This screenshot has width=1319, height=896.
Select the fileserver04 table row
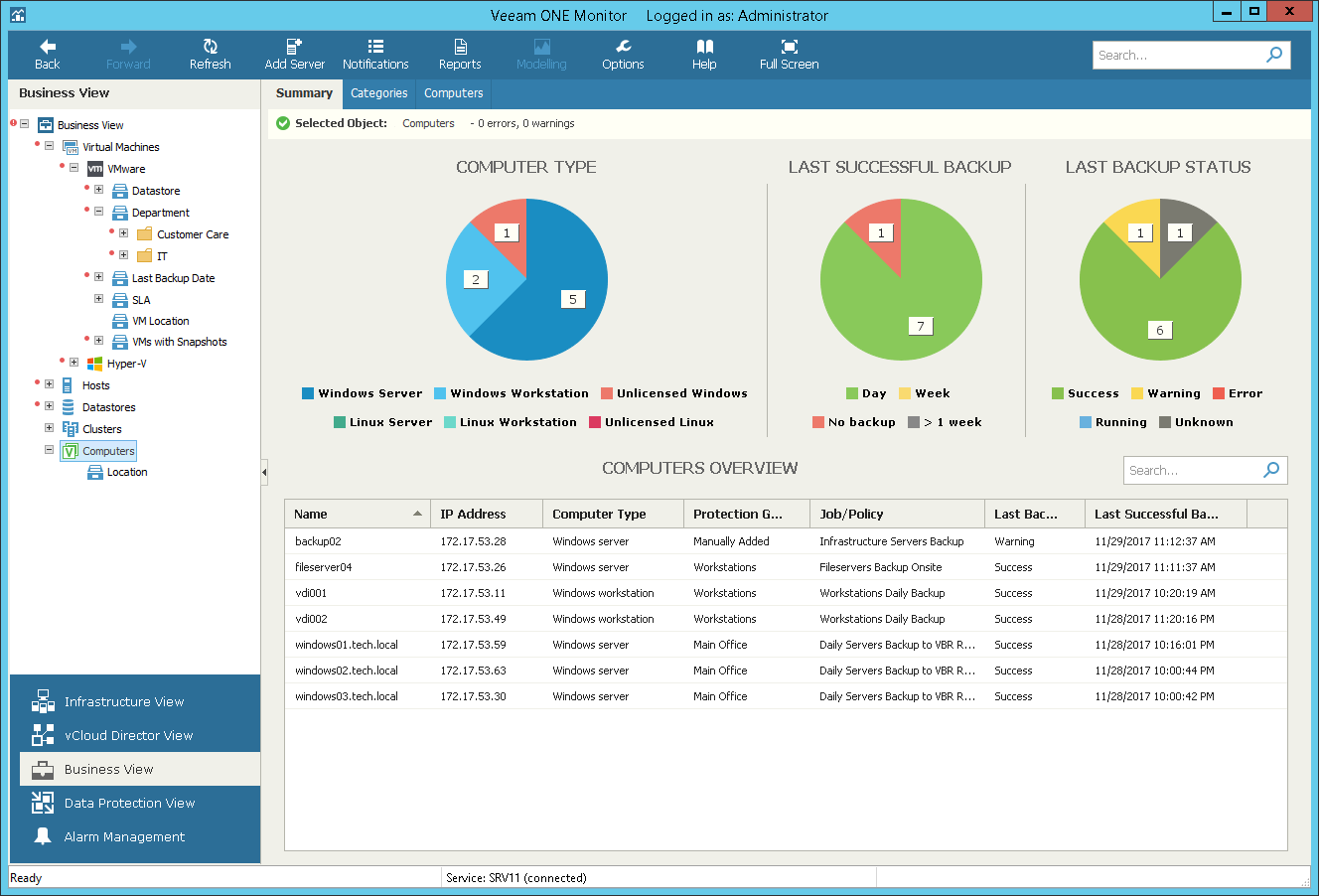coord(786,567)
